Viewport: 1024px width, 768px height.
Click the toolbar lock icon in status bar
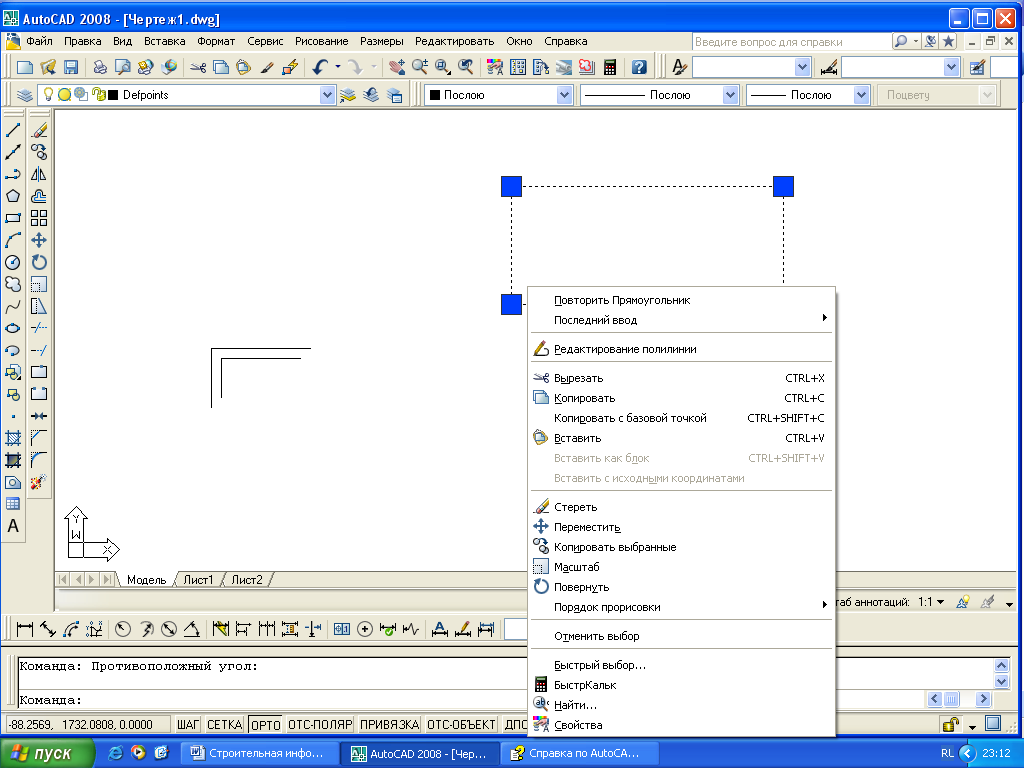952,724
